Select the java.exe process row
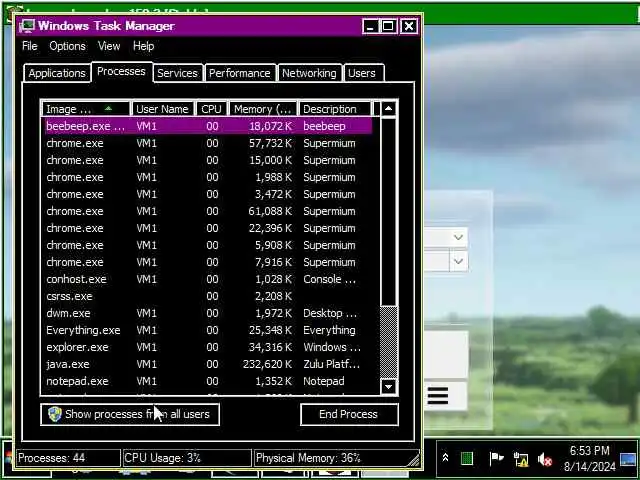 (208, 364)
